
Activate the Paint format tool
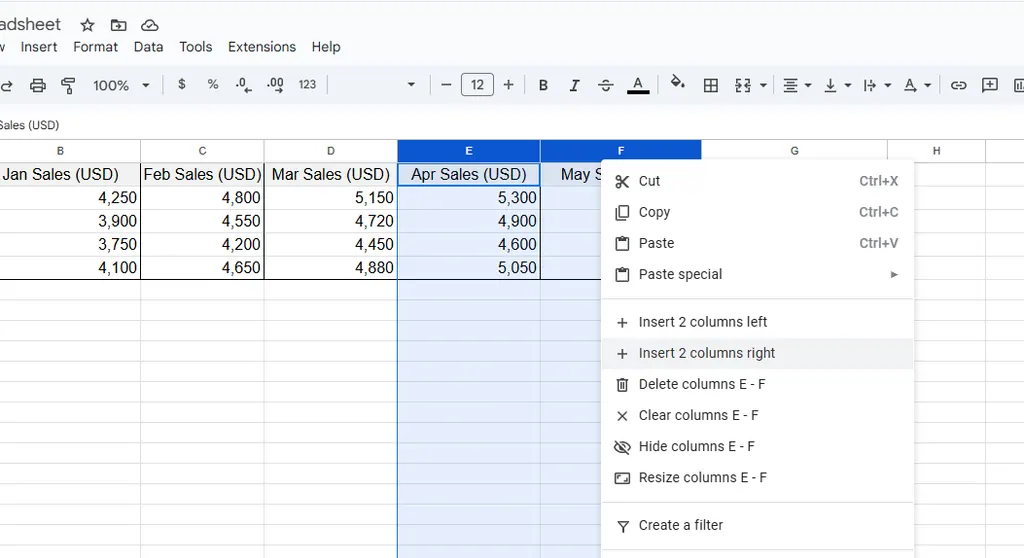(68, 85)
